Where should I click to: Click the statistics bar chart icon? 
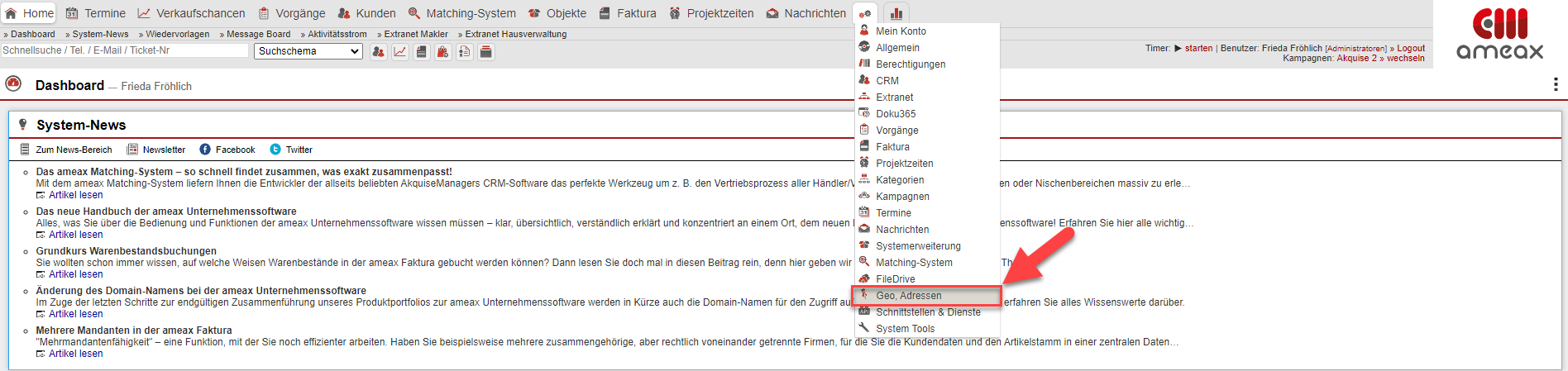[896, 13]
